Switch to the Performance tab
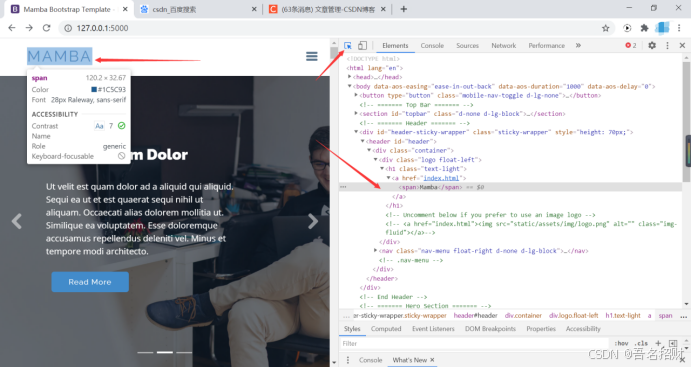 pos(546,45)
